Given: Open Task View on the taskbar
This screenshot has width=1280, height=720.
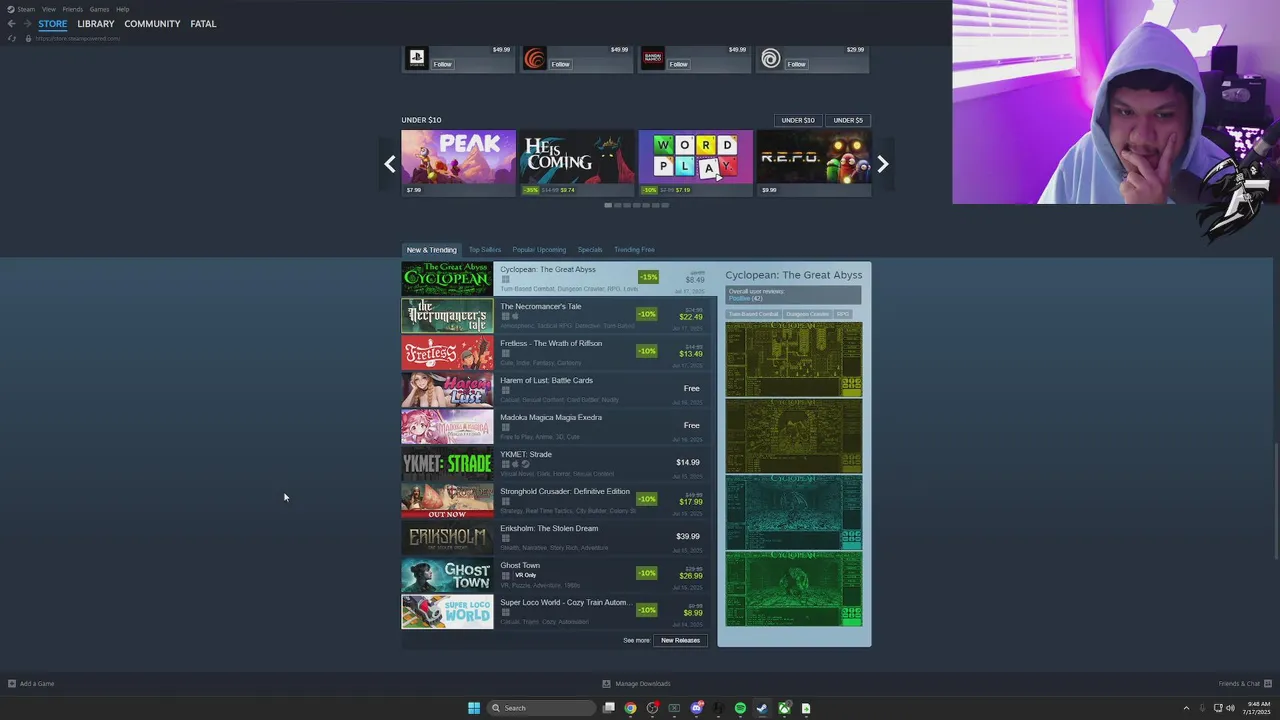Looking at the screenshot, I should tap(608, 708).
